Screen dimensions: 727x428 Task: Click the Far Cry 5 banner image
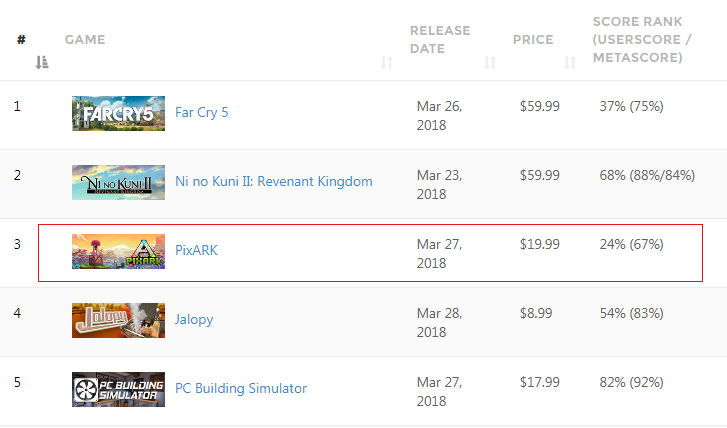coord(118,113)
